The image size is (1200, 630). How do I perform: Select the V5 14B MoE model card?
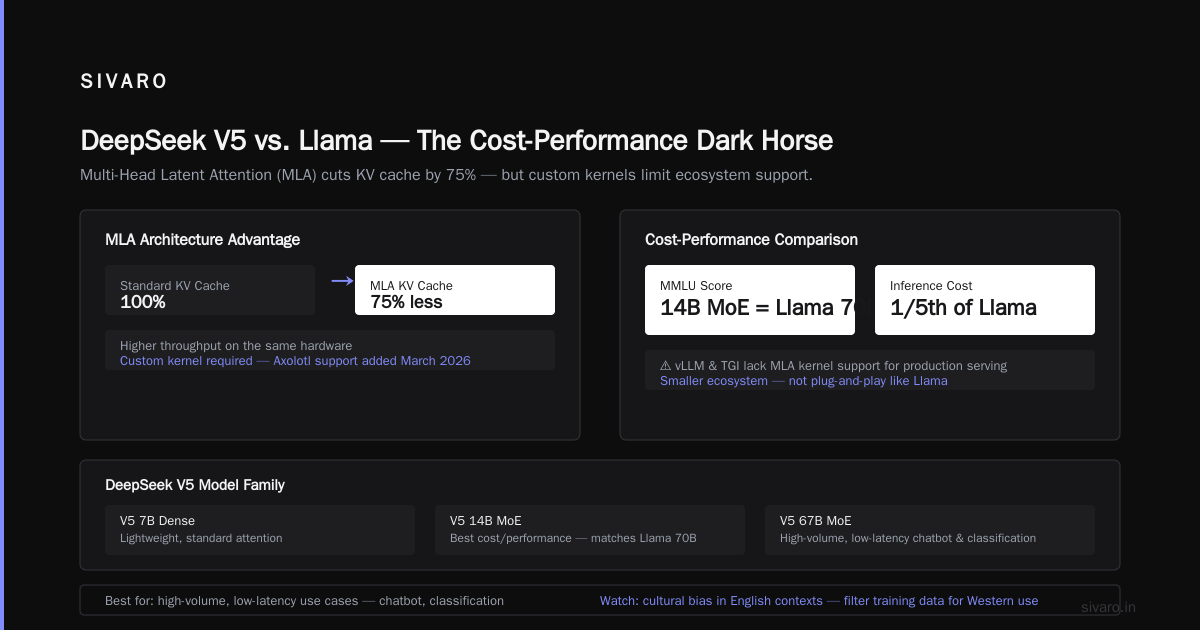click(590, 530)
